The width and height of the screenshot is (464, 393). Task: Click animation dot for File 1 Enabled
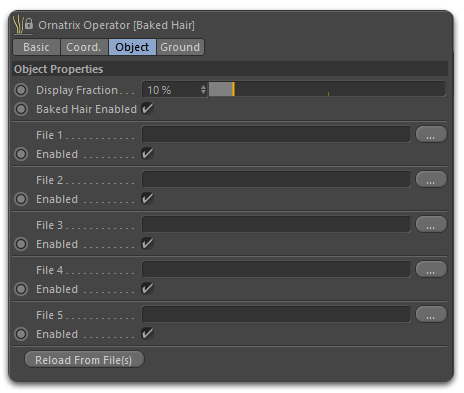click(x=21, y=154)
